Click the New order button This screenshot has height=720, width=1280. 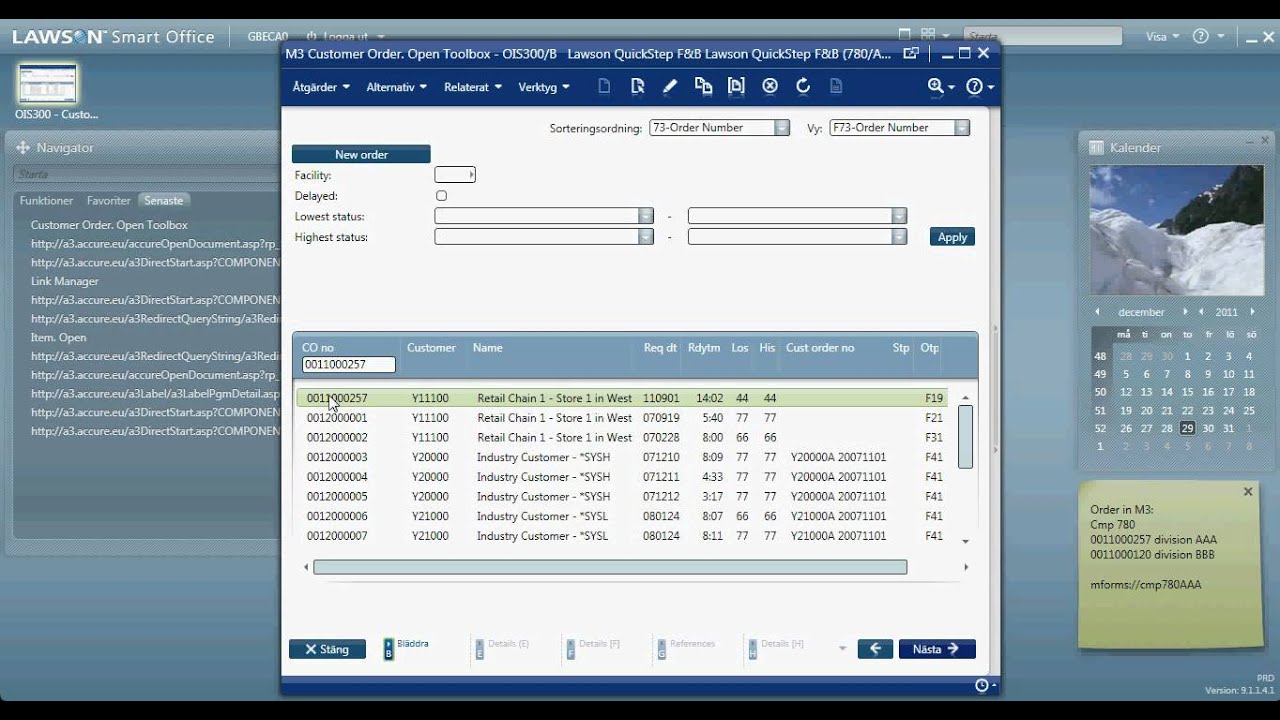point(361,155)
